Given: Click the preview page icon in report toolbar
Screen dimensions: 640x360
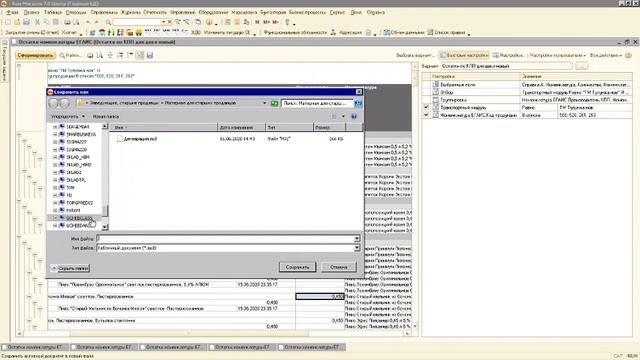Looking at the screenshot, I should coord(100,55).
